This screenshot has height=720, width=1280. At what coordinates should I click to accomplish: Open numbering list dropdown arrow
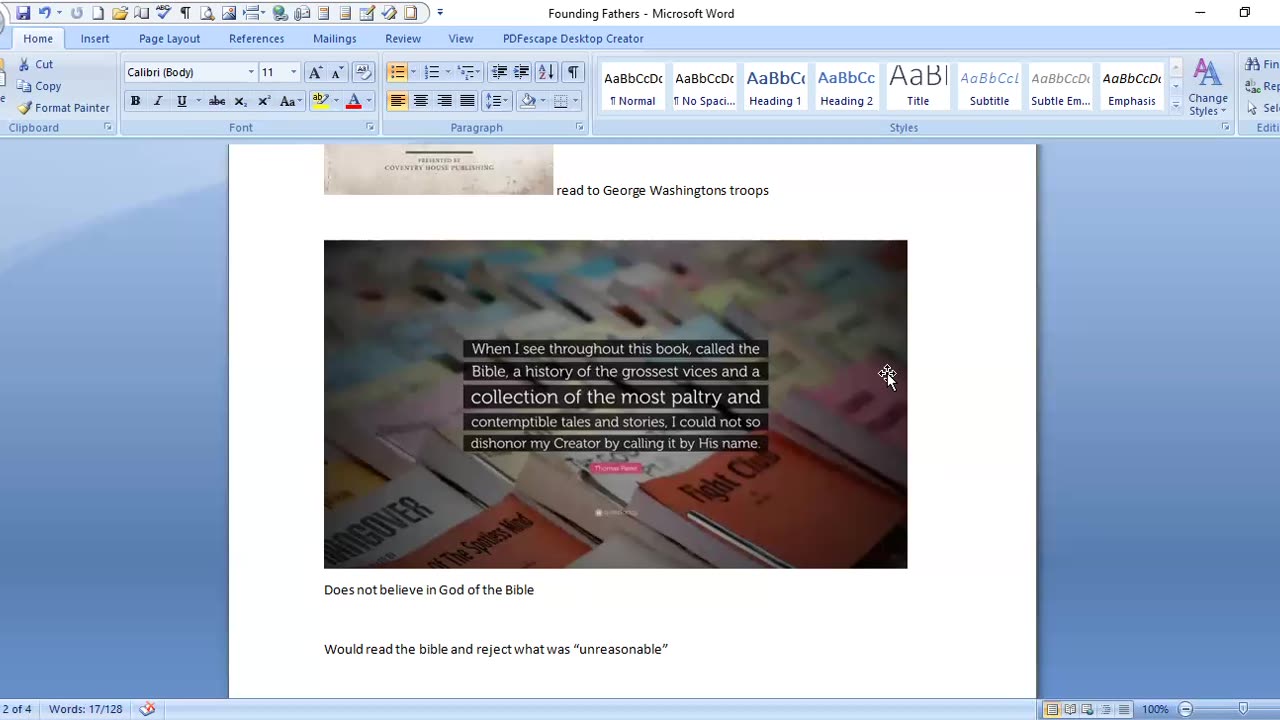click(447, 72)
